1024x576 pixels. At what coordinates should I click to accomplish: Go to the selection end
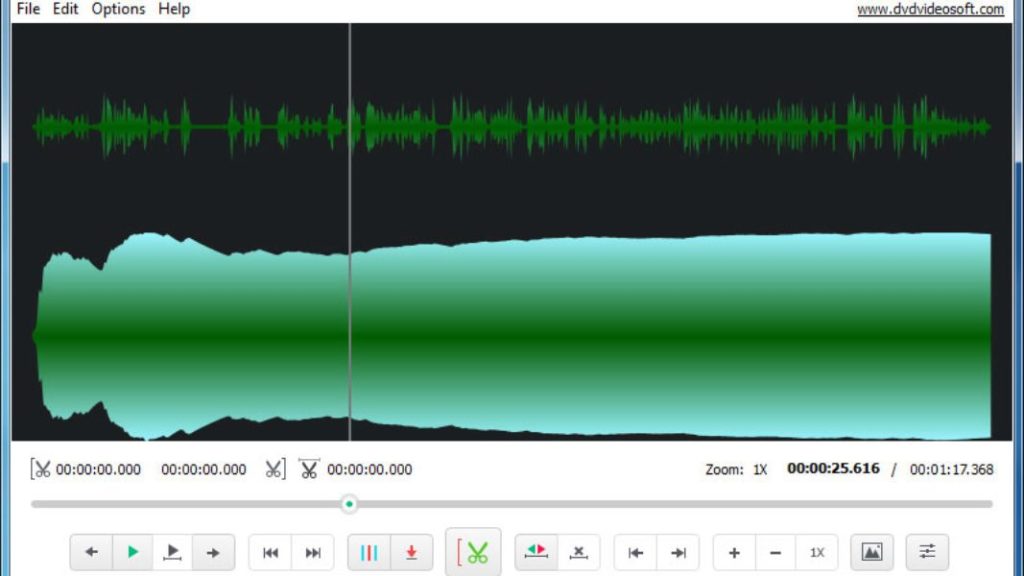(x=678, y=552)
